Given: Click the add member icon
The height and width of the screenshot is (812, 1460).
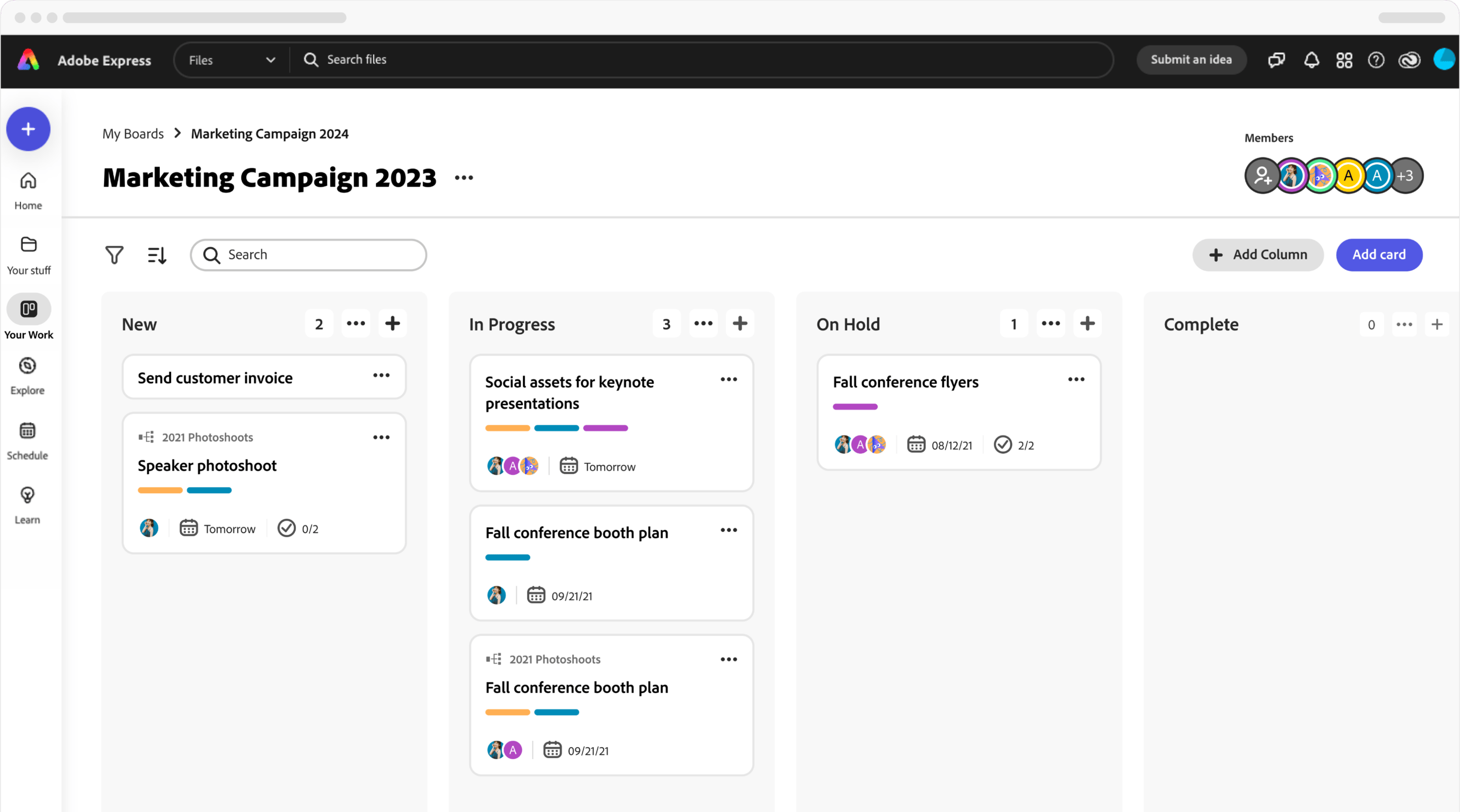Looking at the screenshot, I should click(1262, 176).
